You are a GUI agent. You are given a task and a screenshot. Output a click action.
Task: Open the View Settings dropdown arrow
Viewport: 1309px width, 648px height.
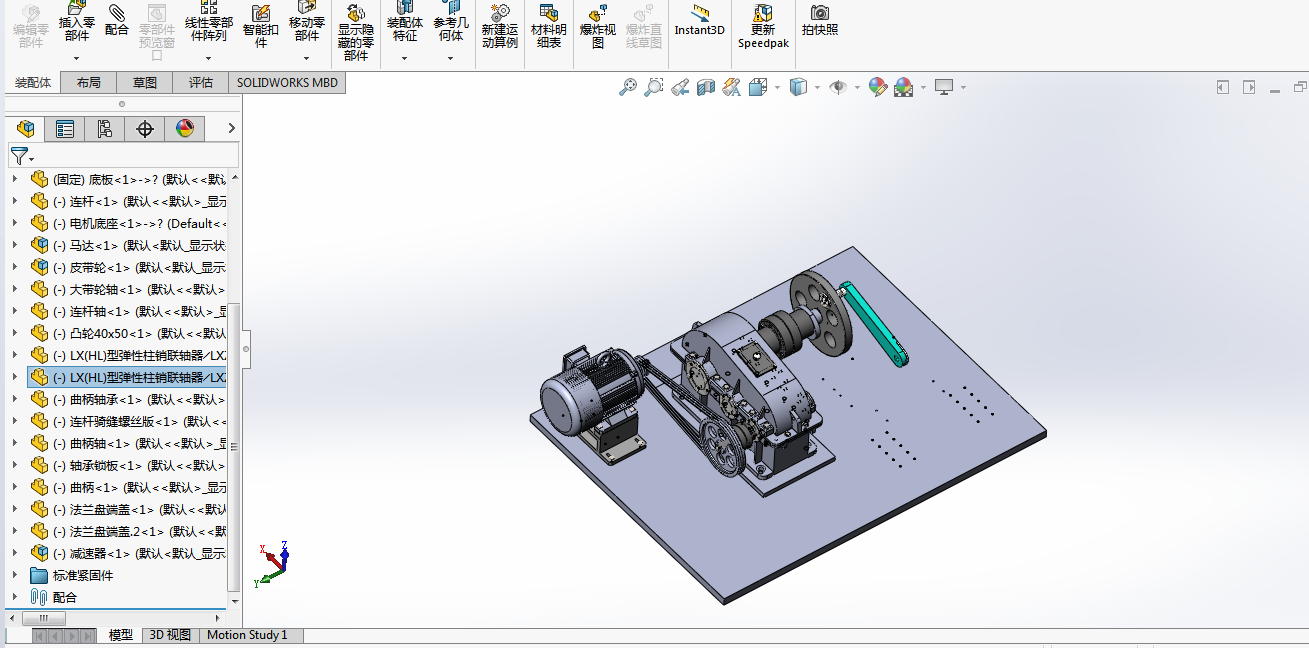[963, 88]
